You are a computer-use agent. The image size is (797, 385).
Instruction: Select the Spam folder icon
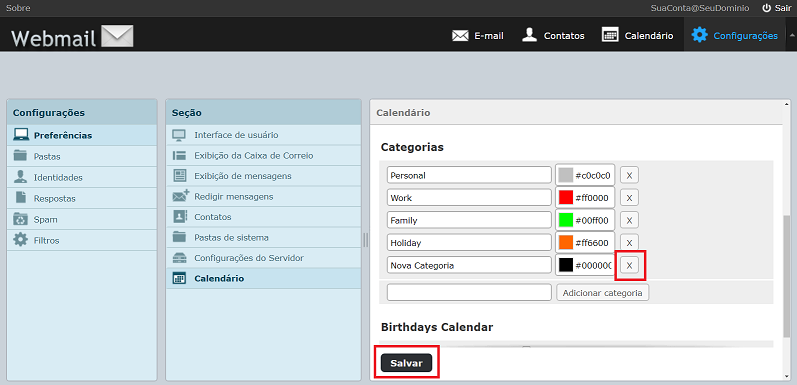[20, 219]
